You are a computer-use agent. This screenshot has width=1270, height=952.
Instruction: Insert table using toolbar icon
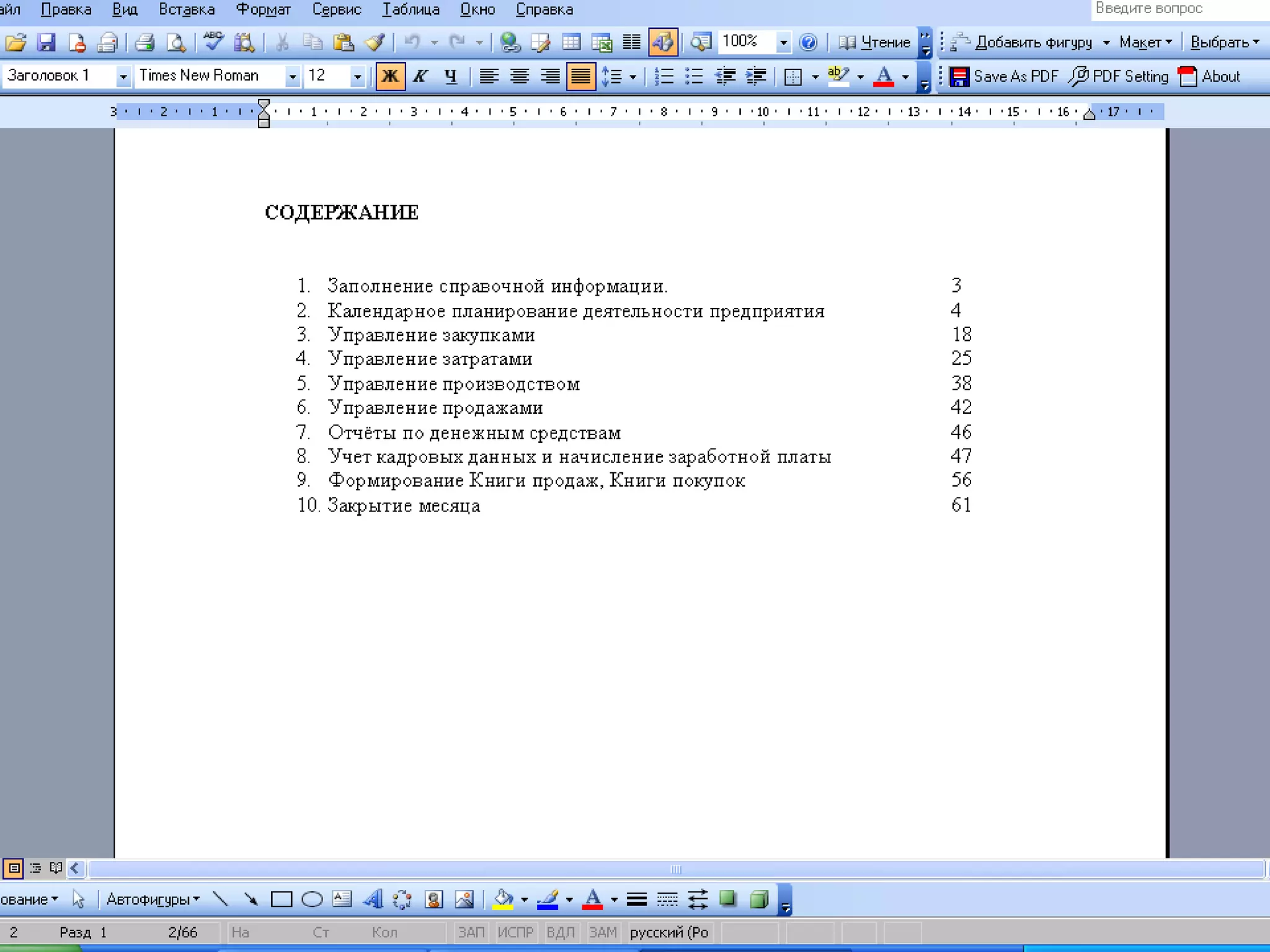[571, 42]
